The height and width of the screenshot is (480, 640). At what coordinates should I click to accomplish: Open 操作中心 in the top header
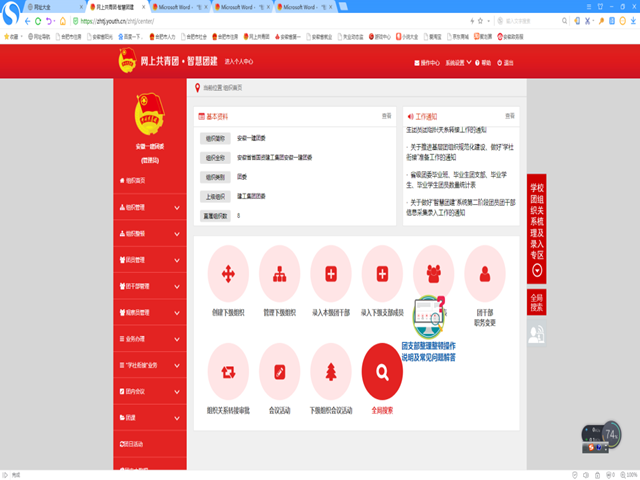pyautogui.click(x=427, y=63)
